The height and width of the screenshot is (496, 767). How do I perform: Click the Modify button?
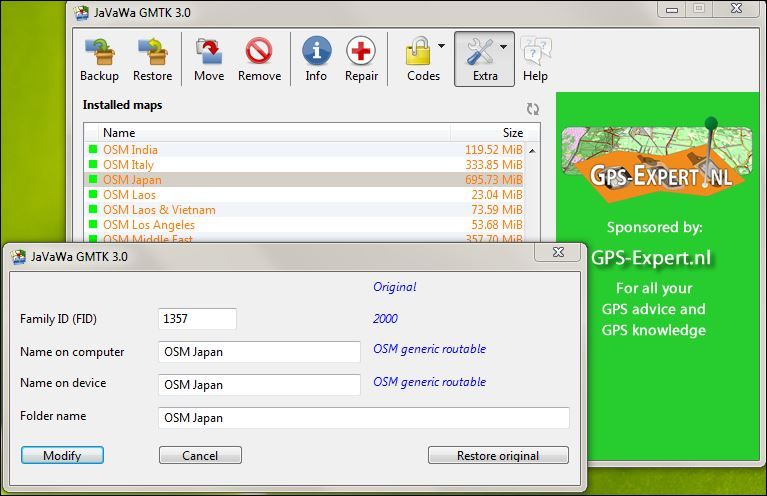tap(62, 455)
